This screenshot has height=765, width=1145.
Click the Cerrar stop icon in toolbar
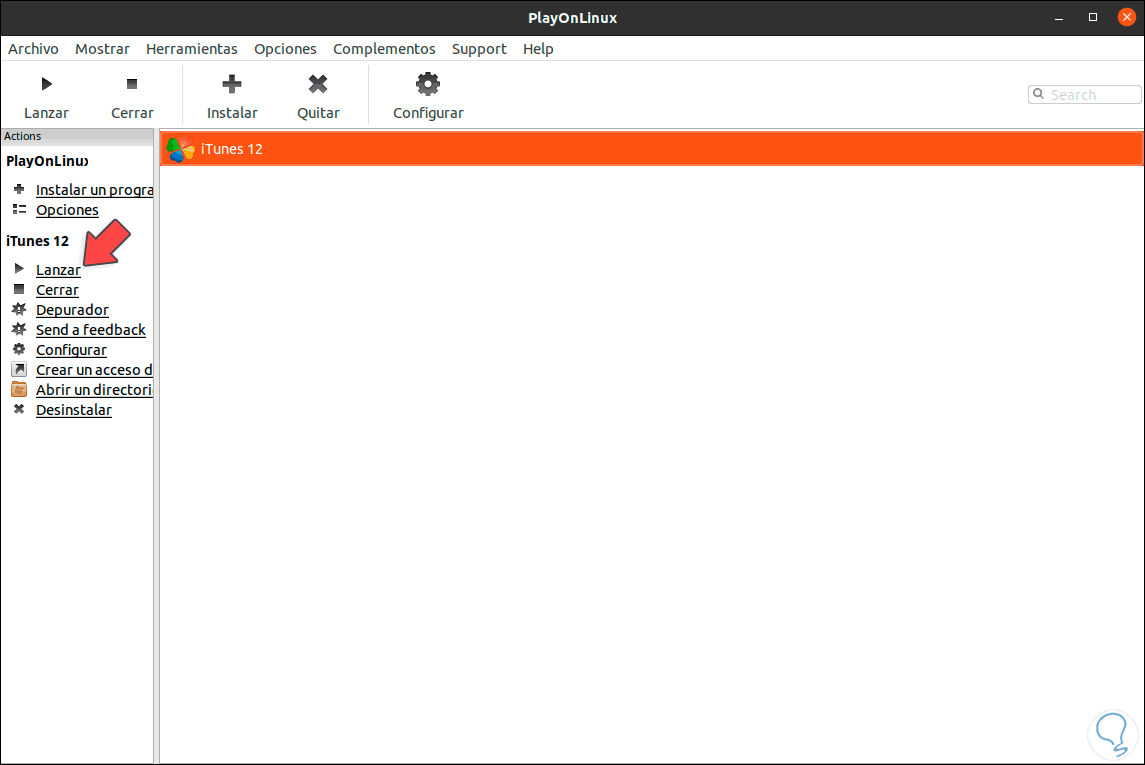coord(132,84)
